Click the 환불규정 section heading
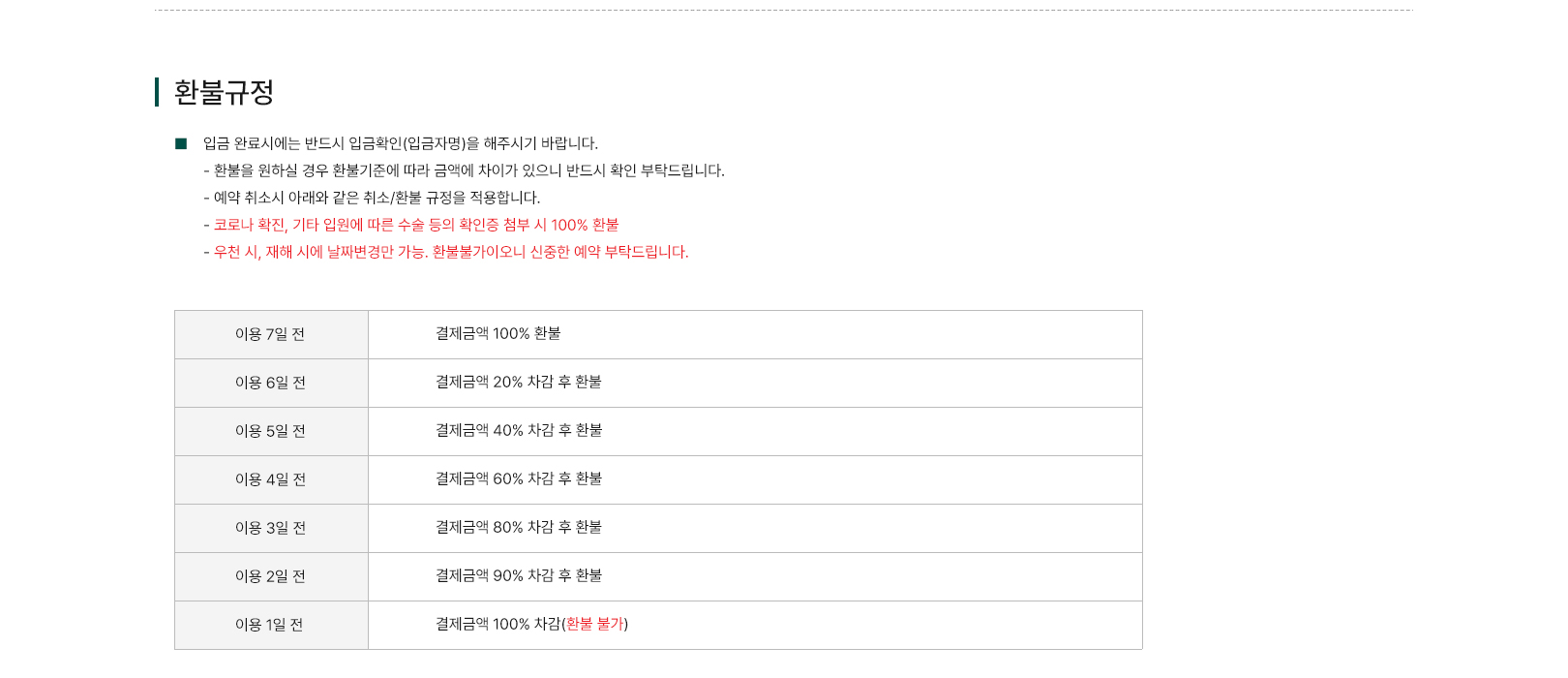Viewport: 1568px width, 678px height. tap(224, 93)
